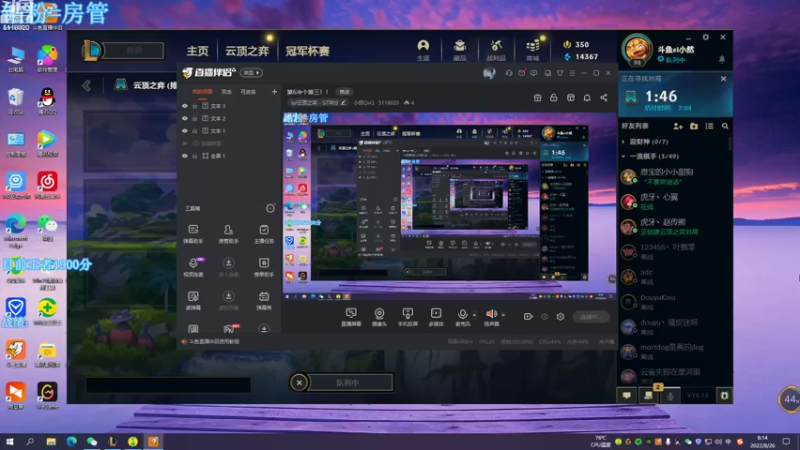Screen dimensions: 800x450
Task: Click share icon in streaming companion header
Action: click(x=604, y=97)
